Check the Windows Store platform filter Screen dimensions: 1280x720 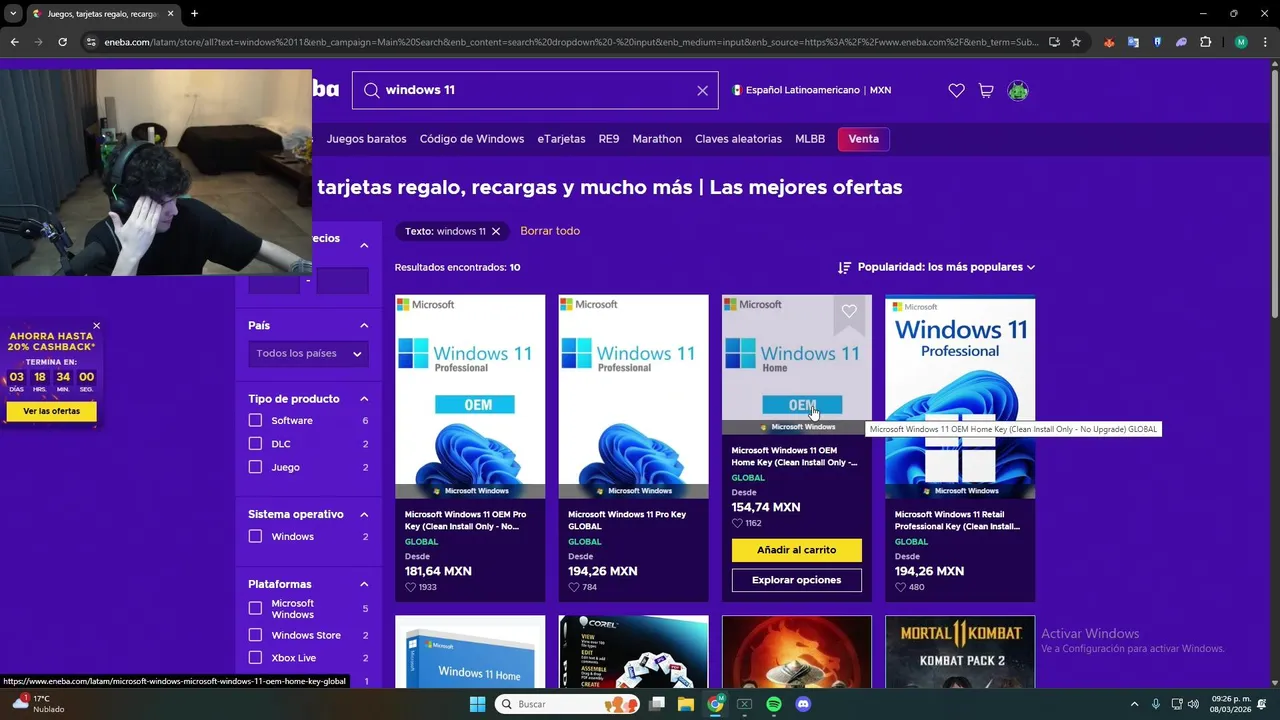255,635
